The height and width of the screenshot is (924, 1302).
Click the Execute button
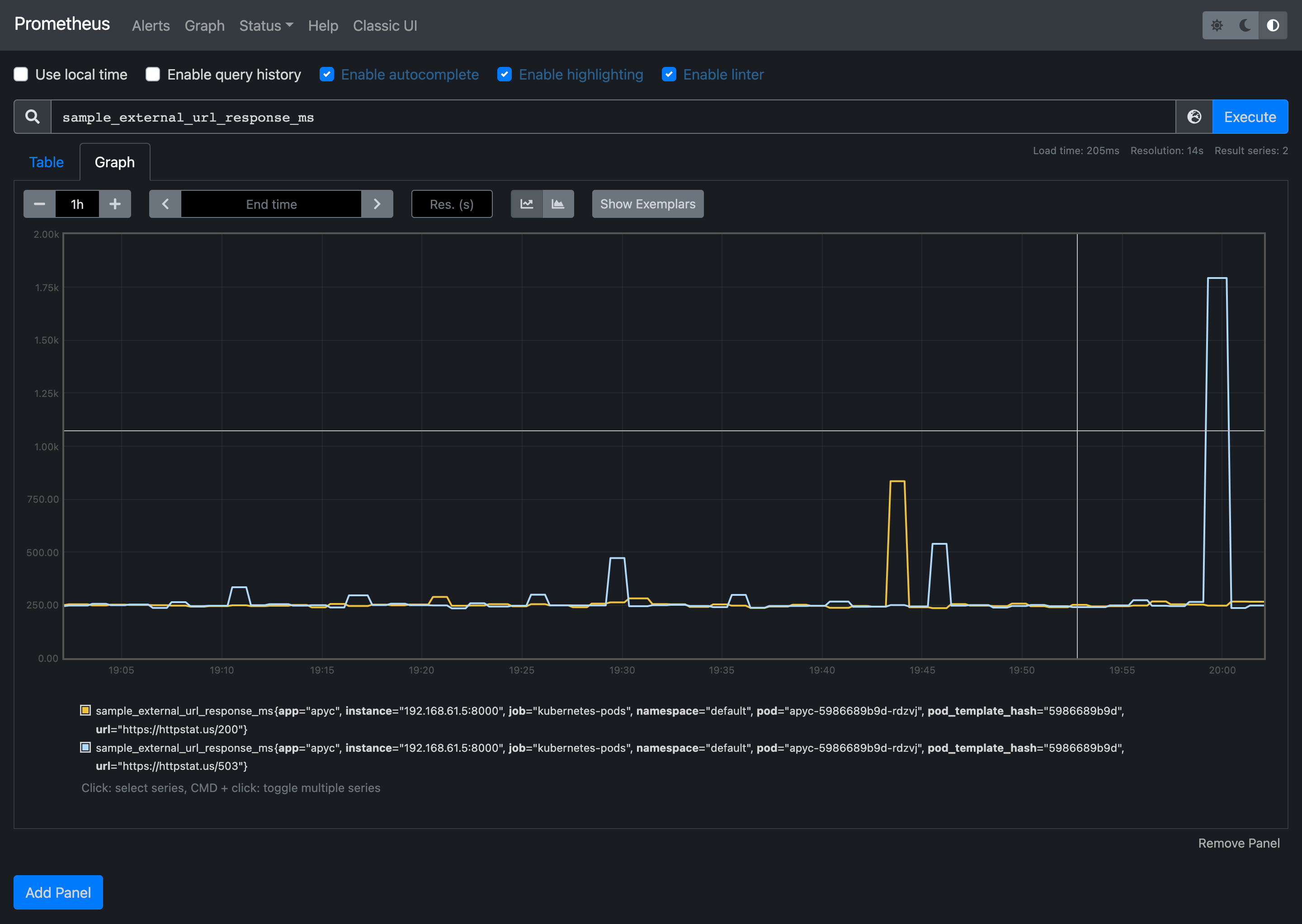point(1250,117)
